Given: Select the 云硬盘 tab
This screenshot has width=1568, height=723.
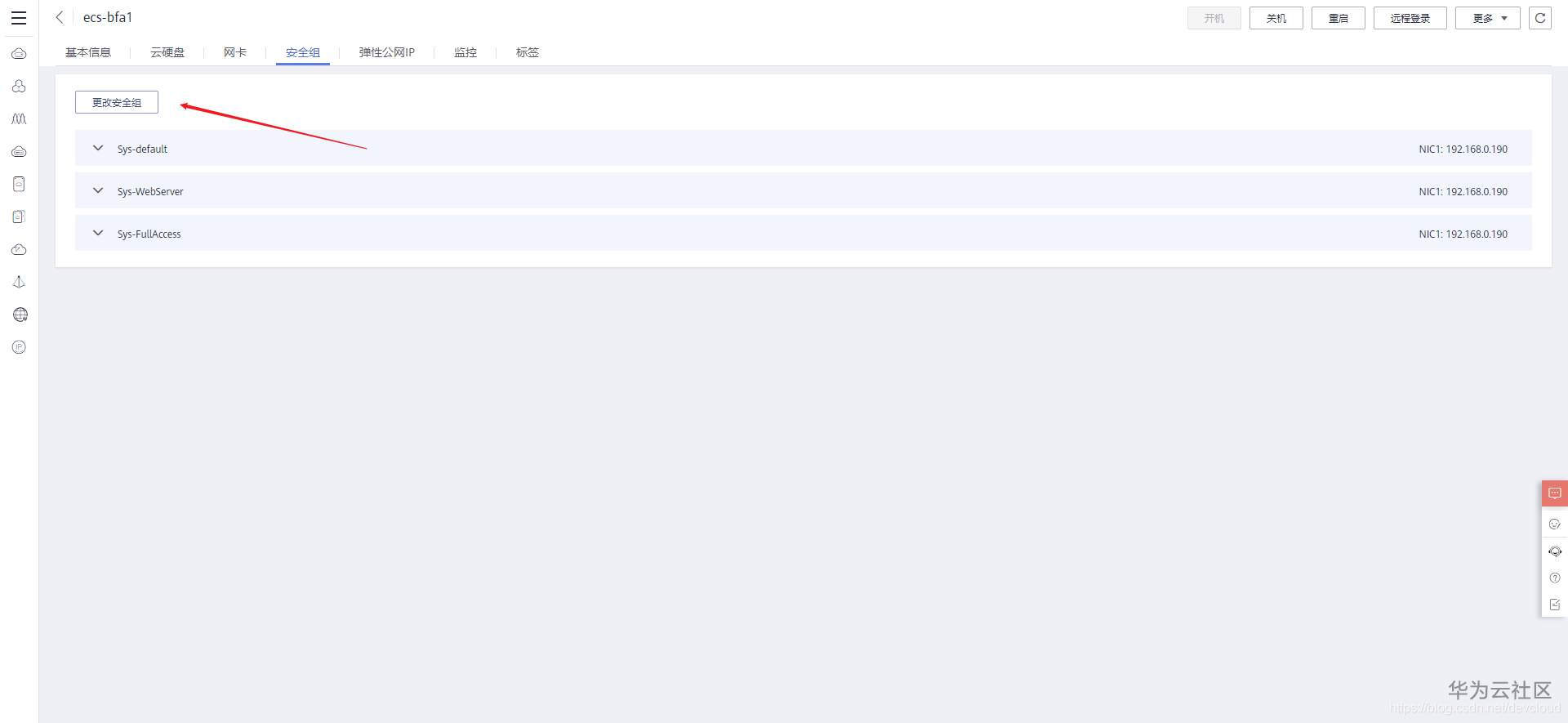Looking at the screenshot, I should tap(167, 52).
